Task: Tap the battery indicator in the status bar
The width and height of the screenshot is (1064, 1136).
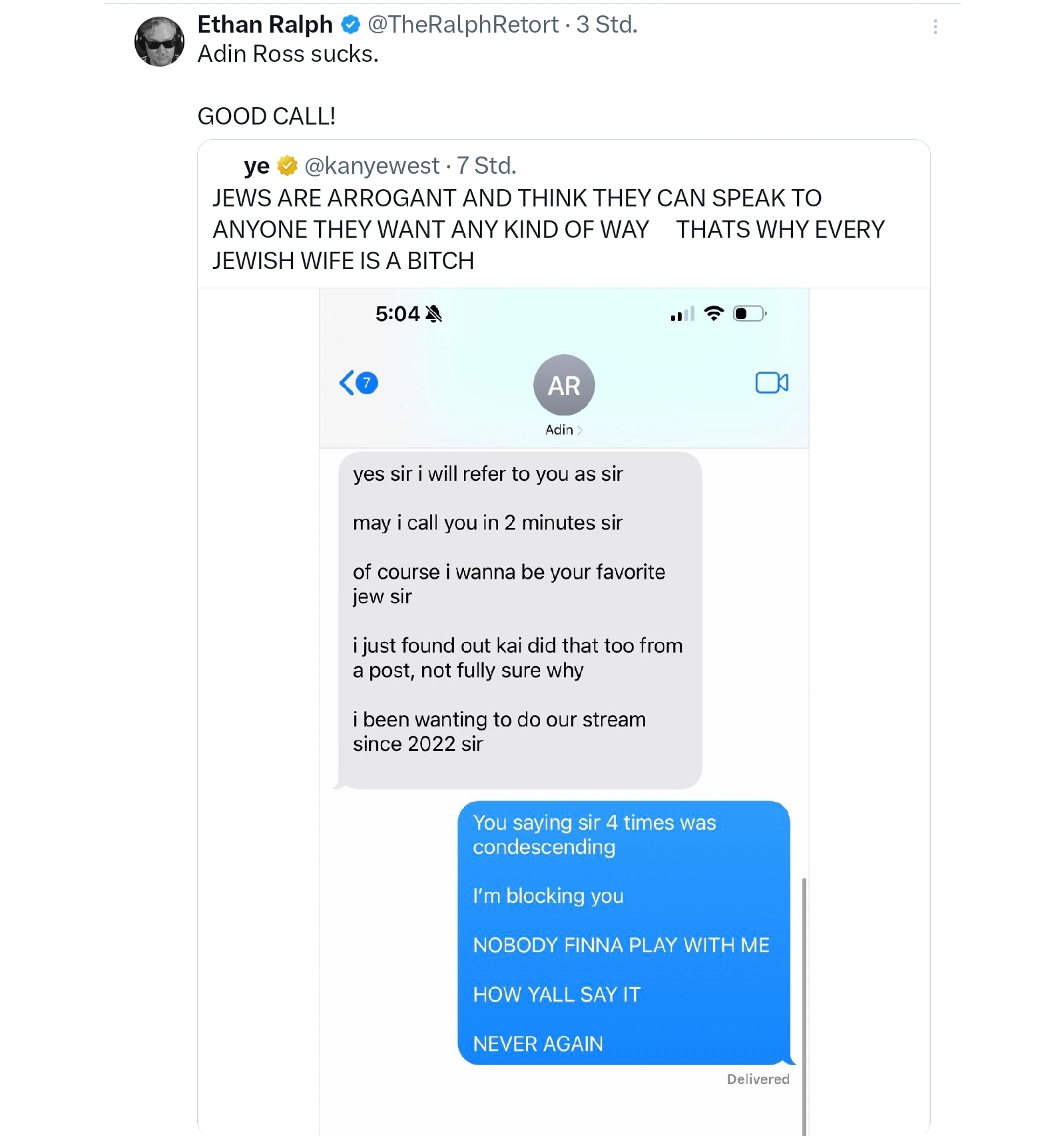Action: [750, 314]
